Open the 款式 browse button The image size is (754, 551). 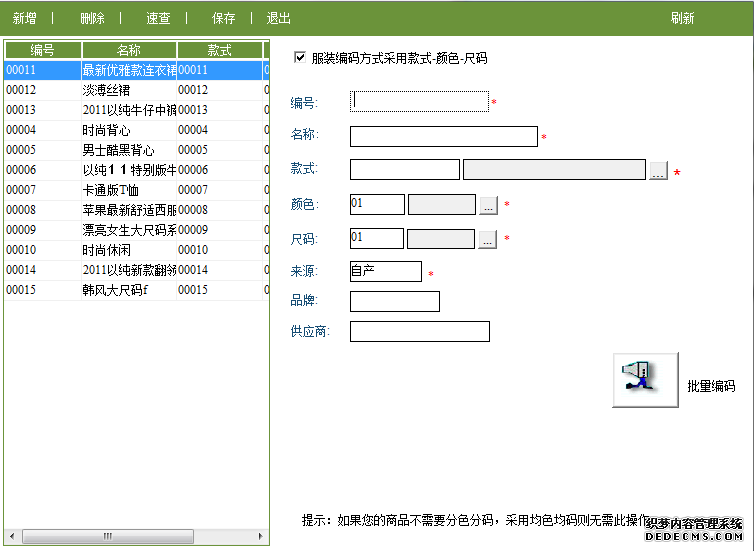[x=657, y=171]
